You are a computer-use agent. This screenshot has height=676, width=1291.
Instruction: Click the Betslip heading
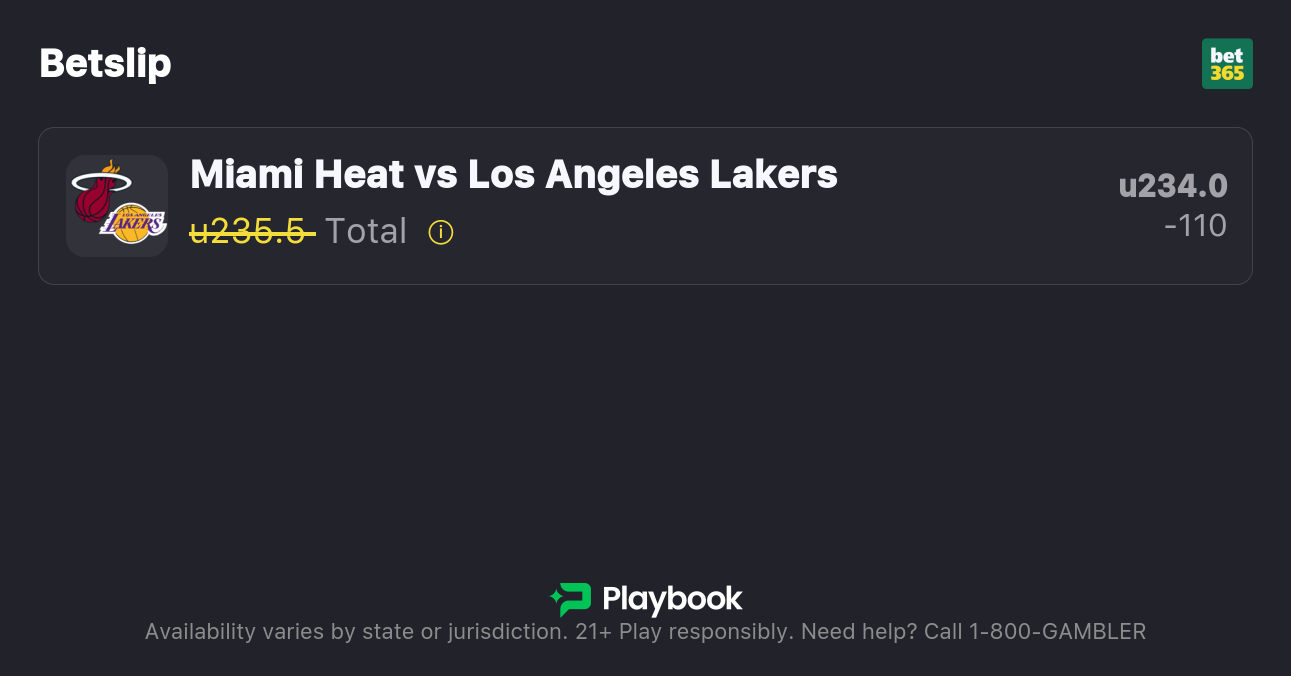click(105, 64)
